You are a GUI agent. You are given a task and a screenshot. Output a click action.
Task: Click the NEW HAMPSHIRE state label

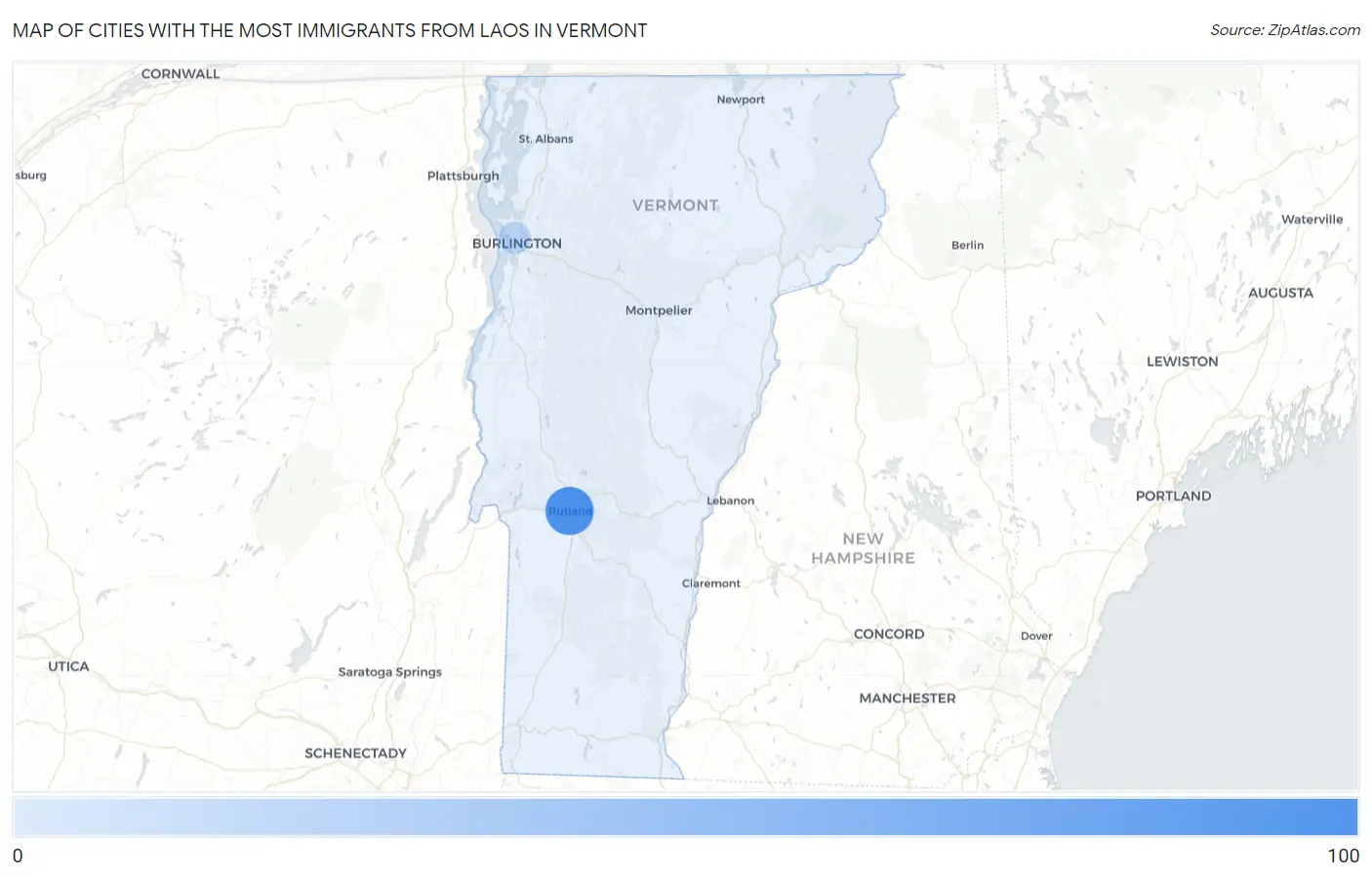(863, 548)
